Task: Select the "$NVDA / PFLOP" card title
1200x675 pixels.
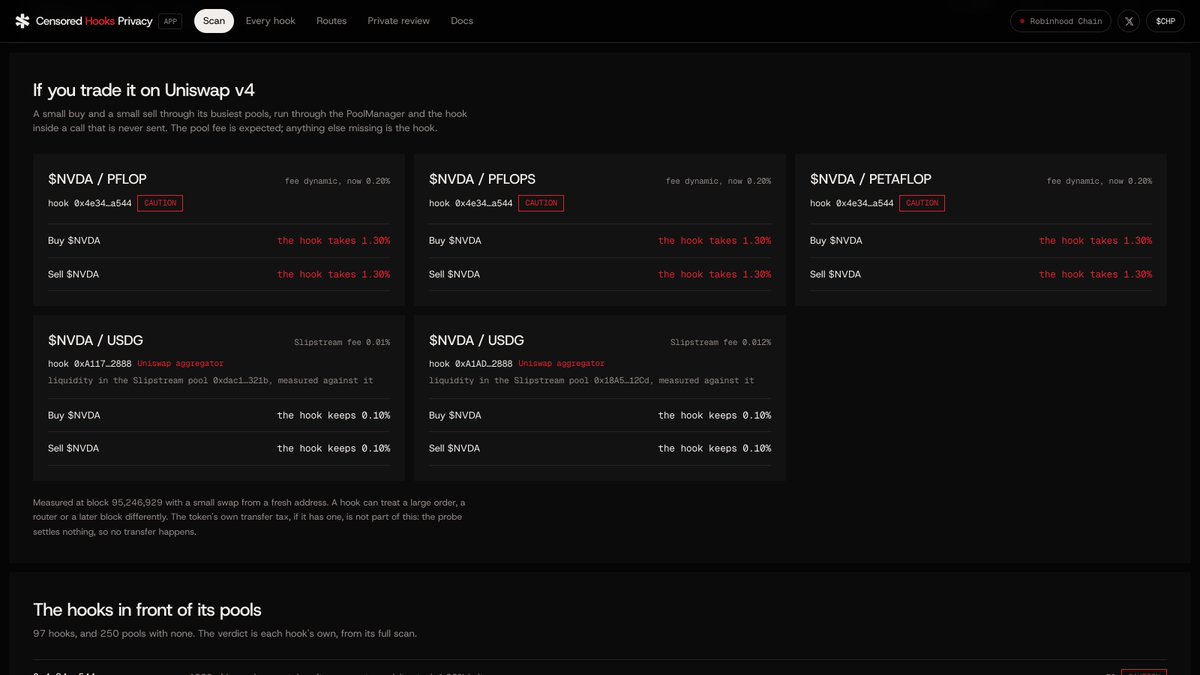Action: click(x=97, y=179)
